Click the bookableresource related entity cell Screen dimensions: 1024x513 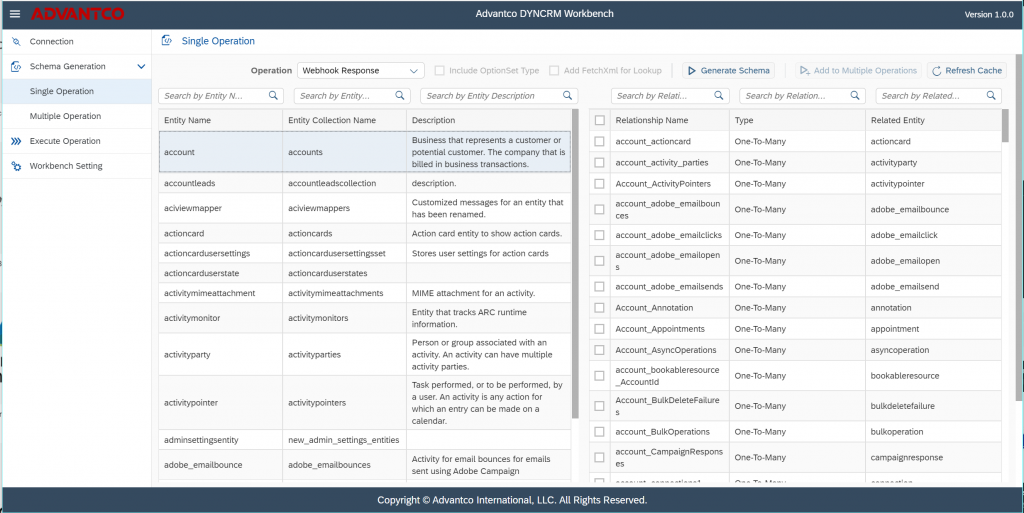click(x=933, y=376)
